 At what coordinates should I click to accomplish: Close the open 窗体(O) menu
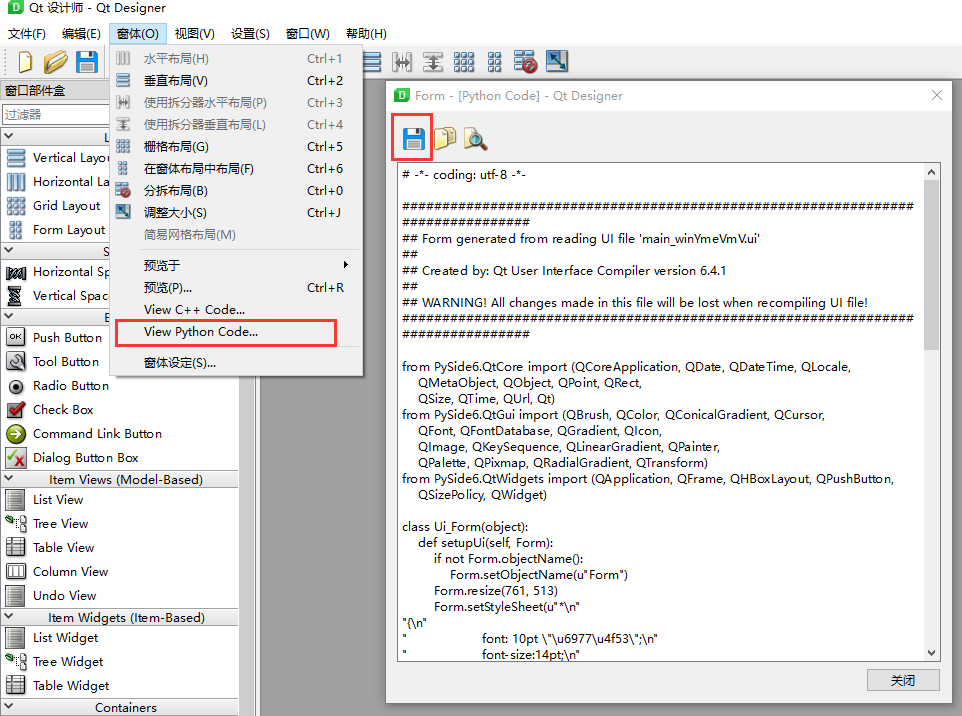pyautogui.click(x=137, y=34)
